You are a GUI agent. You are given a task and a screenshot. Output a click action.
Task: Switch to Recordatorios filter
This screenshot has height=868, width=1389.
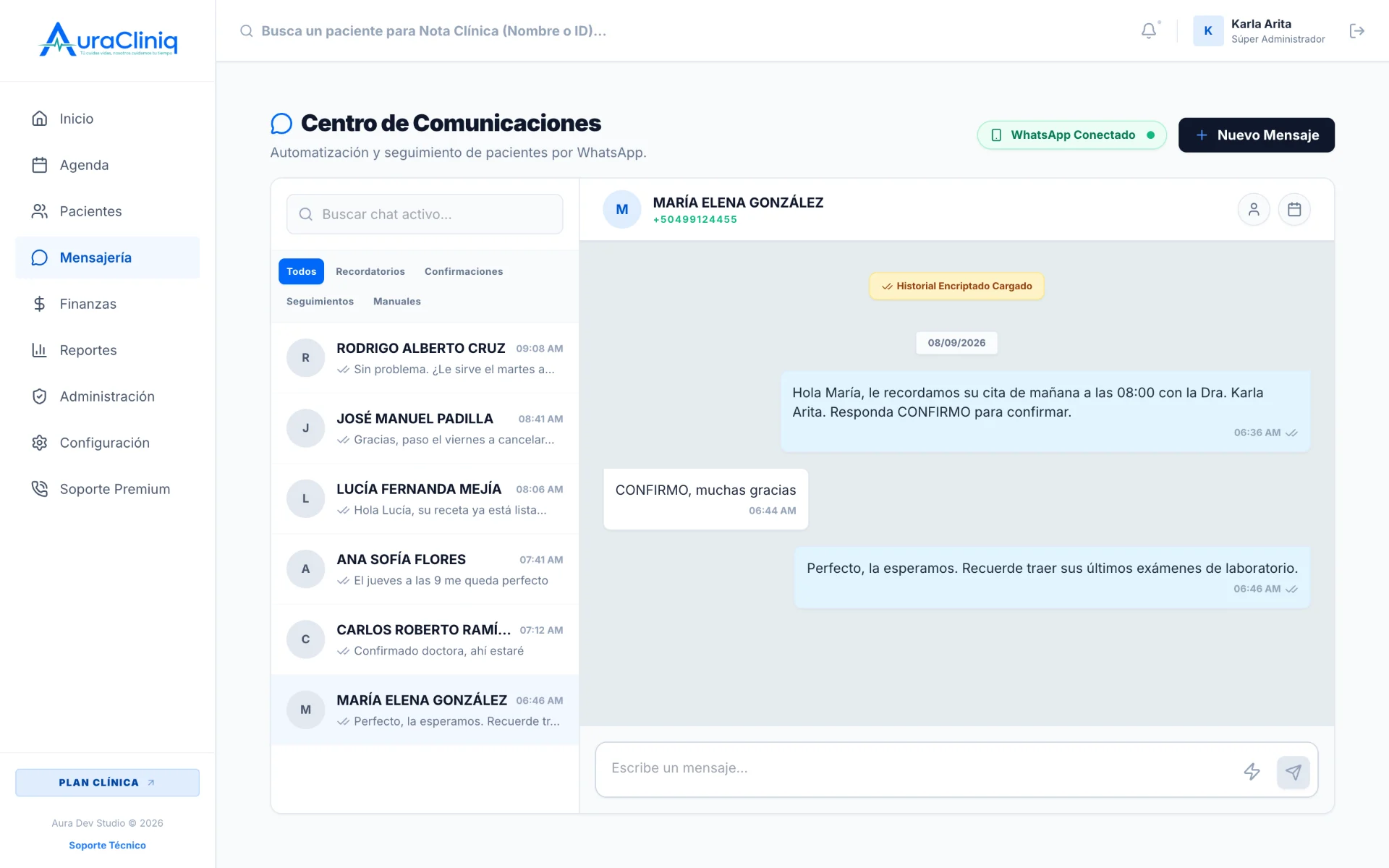click(x=370, y=271)
